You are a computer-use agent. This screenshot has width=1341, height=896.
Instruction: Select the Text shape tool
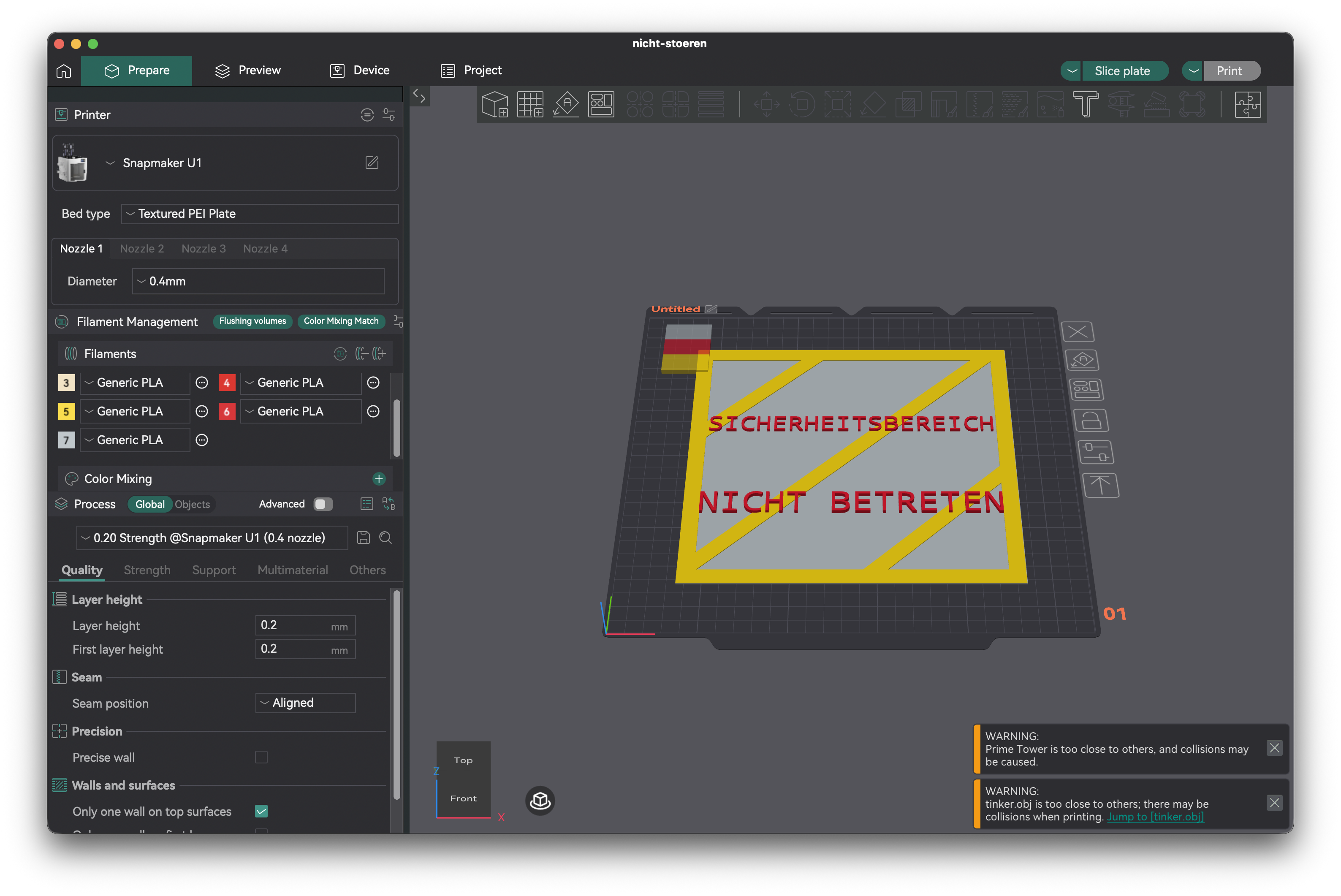pos(1086,105)
